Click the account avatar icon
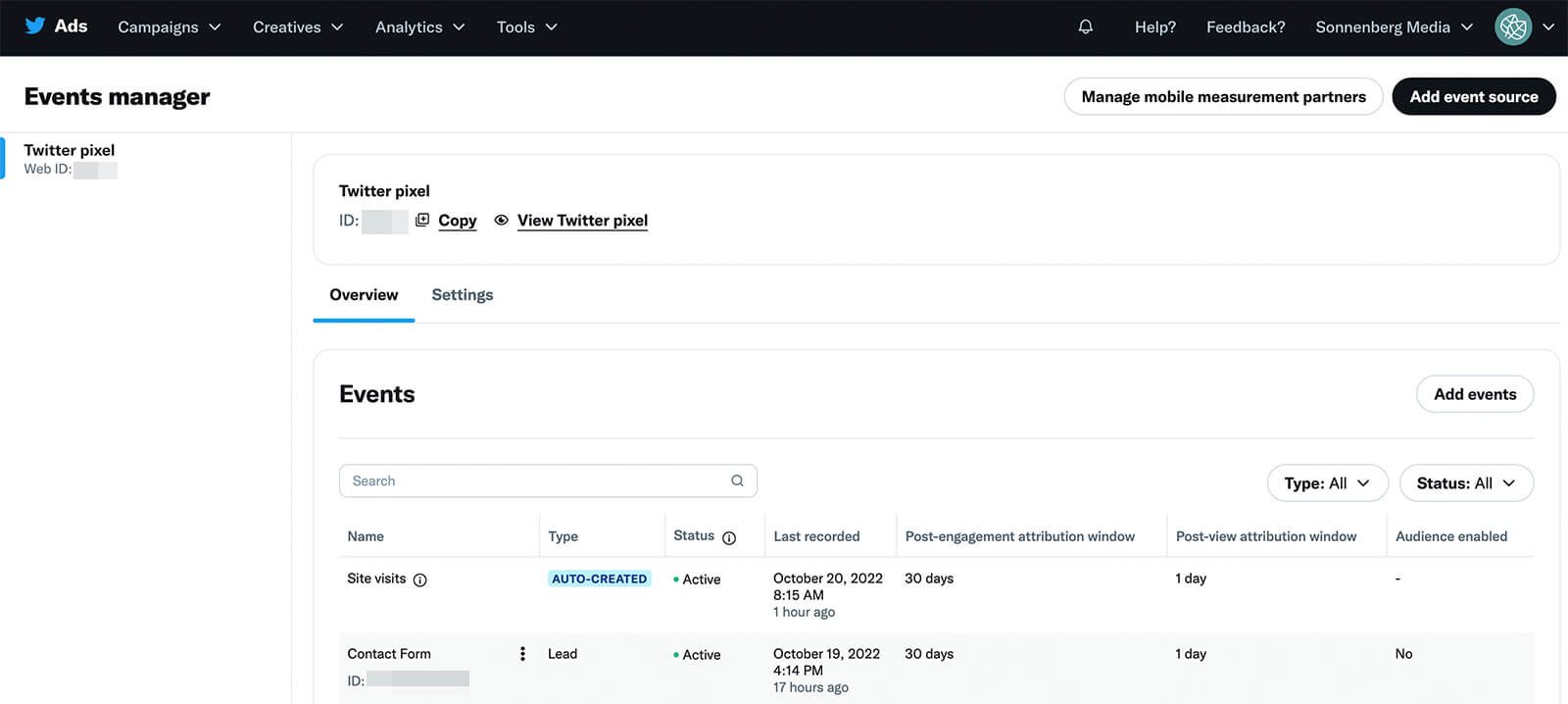Screen dimensions: 1568x704 click(x=1513, y=26)
